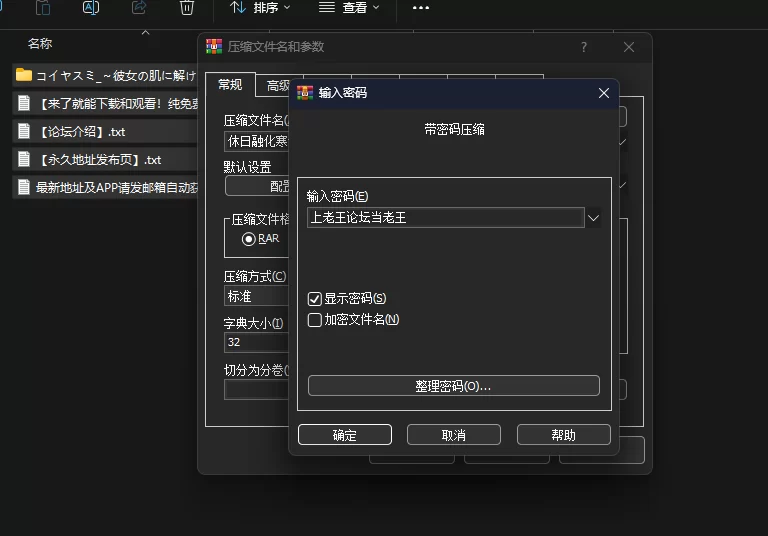Screen dimensions: 768x536
Task: Select the コイヤスミ folder
Action: [x=105, y=75]
